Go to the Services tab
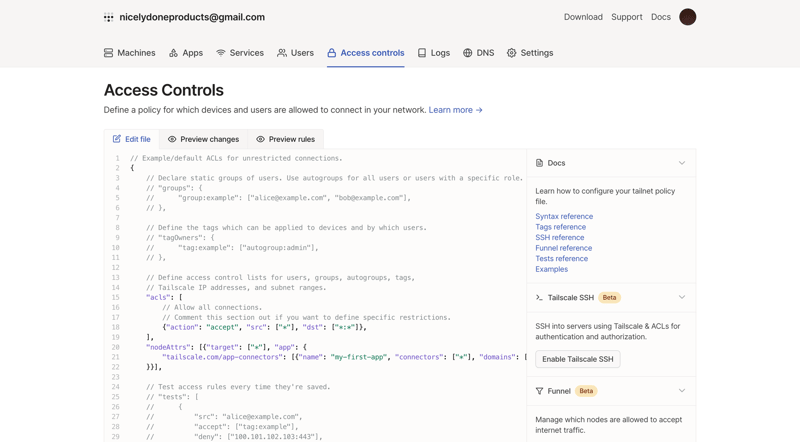This screenshot has width=800, height=442. pyautogui.click(x=240, y=53)
